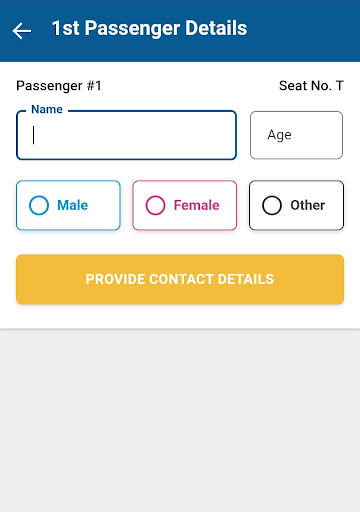The width and height of the screenshot is (360, 512).
Task: Select the Other radio circle
Action: pyautogui.click(x=272, y=205)
